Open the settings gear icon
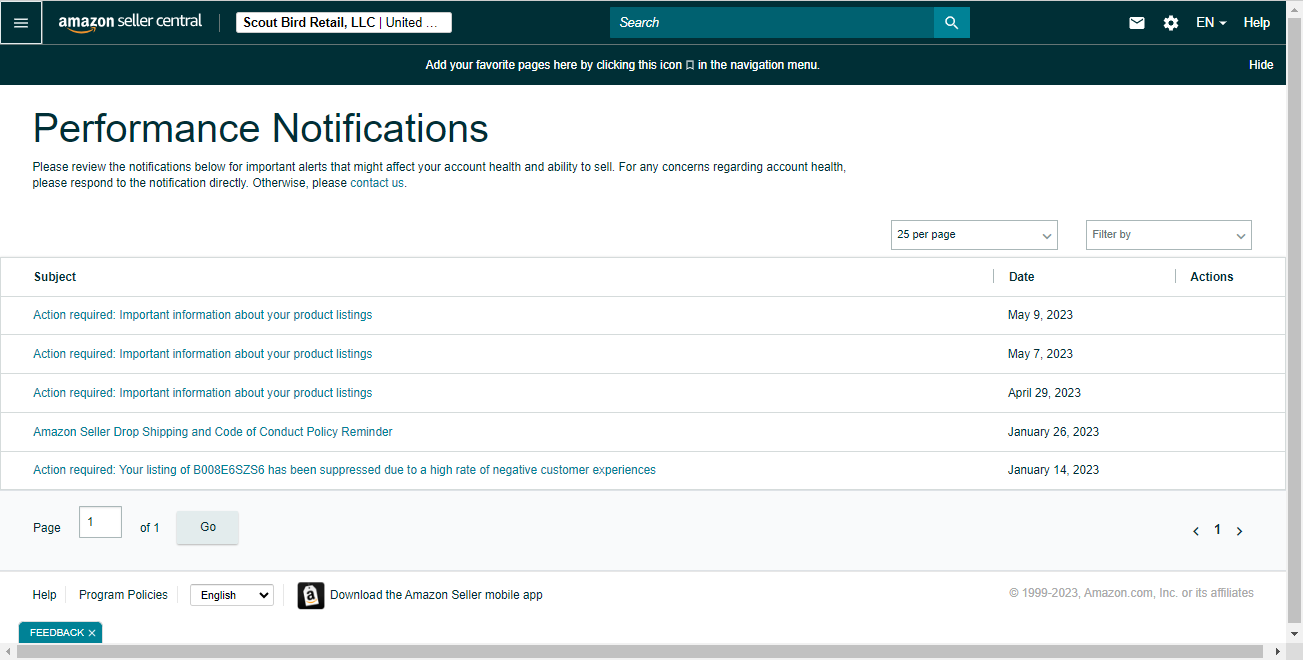 pos(1171,22)
